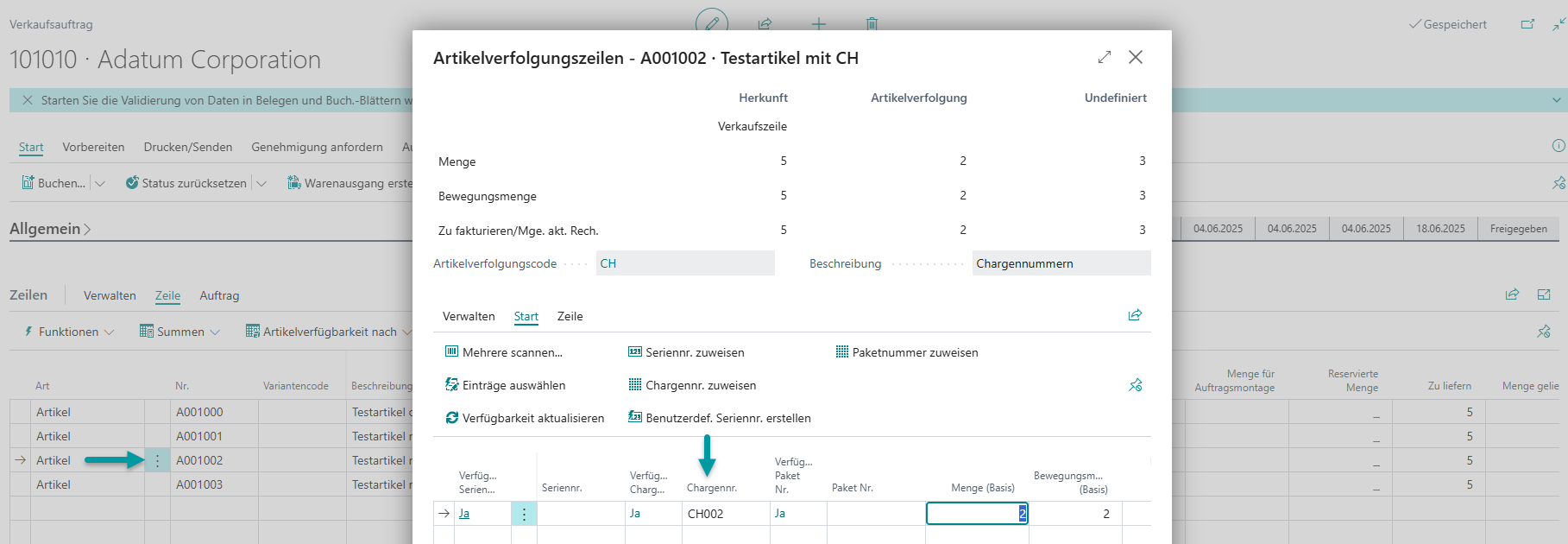Image resolution: width=1568 pixels, height=544 pixels.
Task: Click the pin icon in dialog actions
Action: point(1135,385)
